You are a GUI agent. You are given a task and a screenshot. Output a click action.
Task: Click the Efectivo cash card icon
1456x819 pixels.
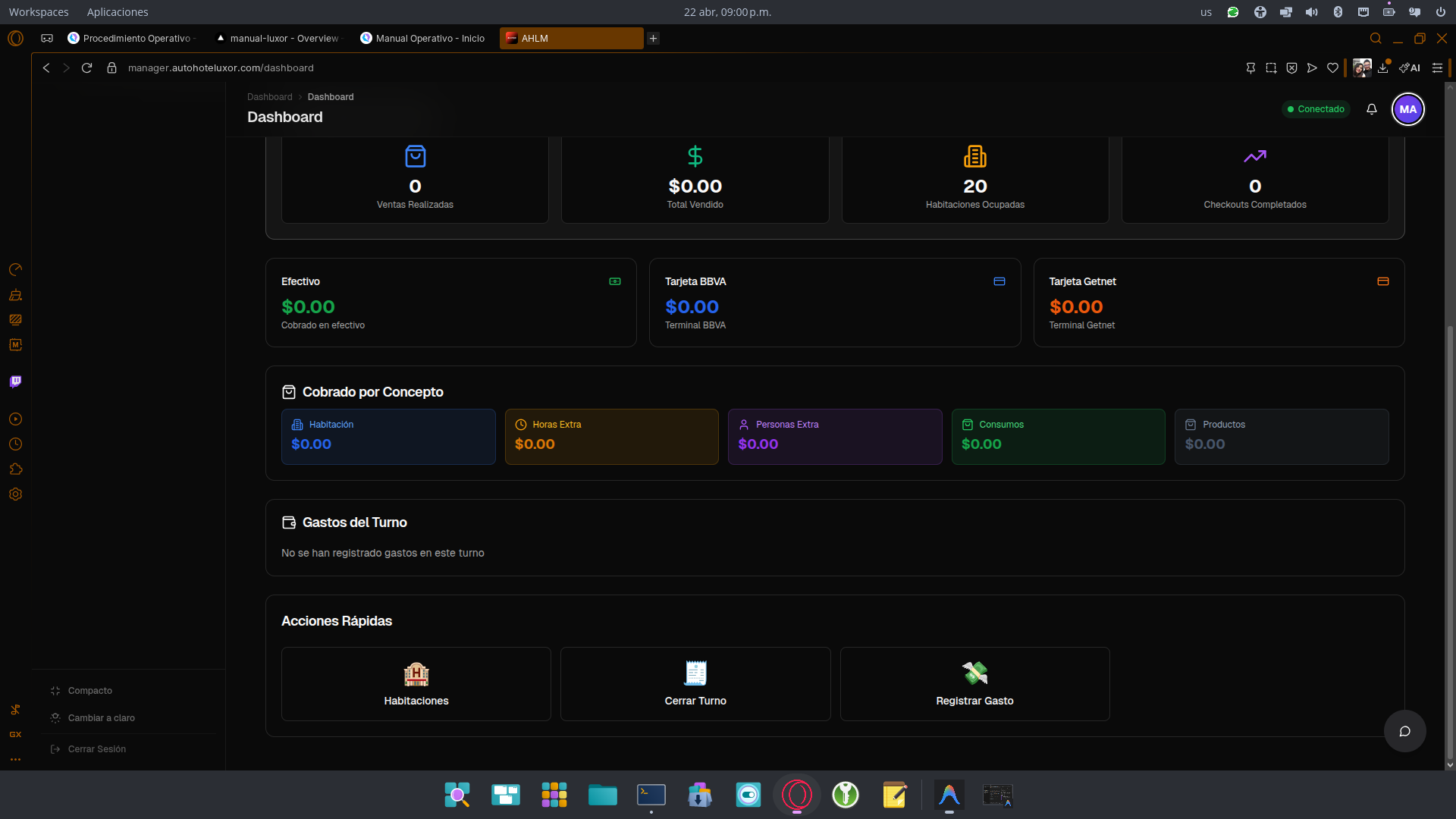click(x=615, y=281)
